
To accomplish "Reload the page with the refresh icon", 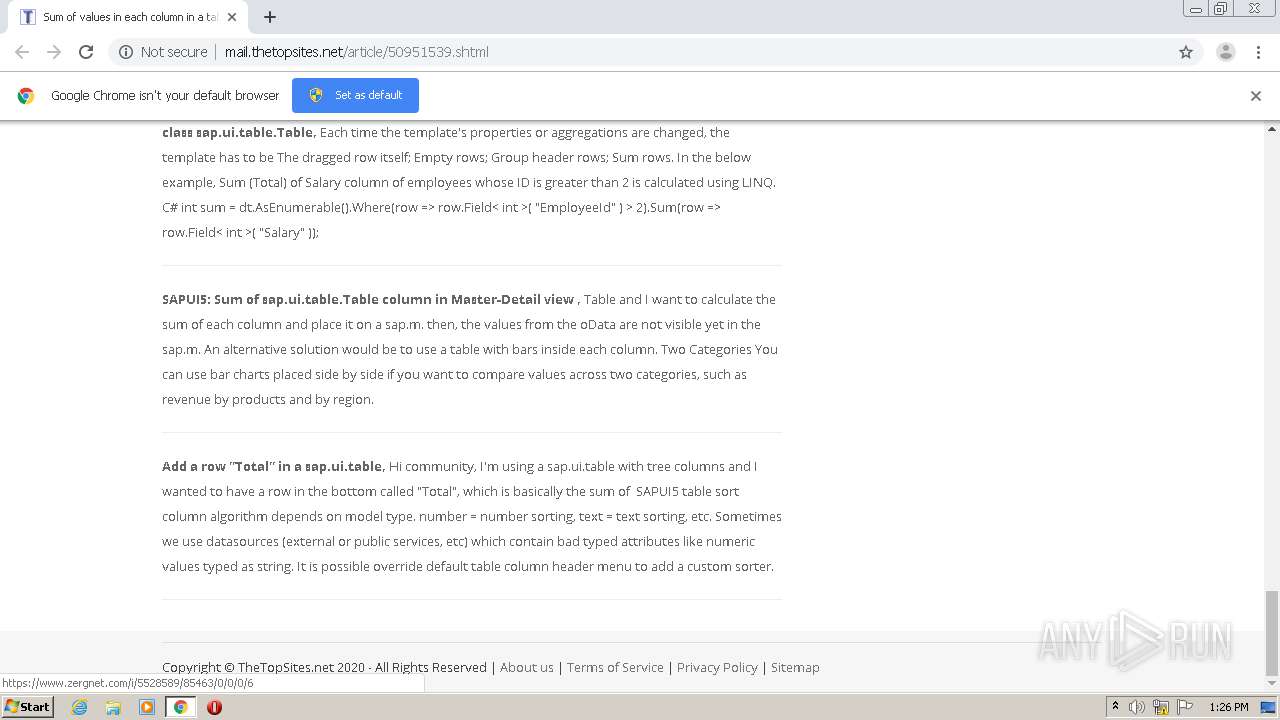I will pos(86,52).
